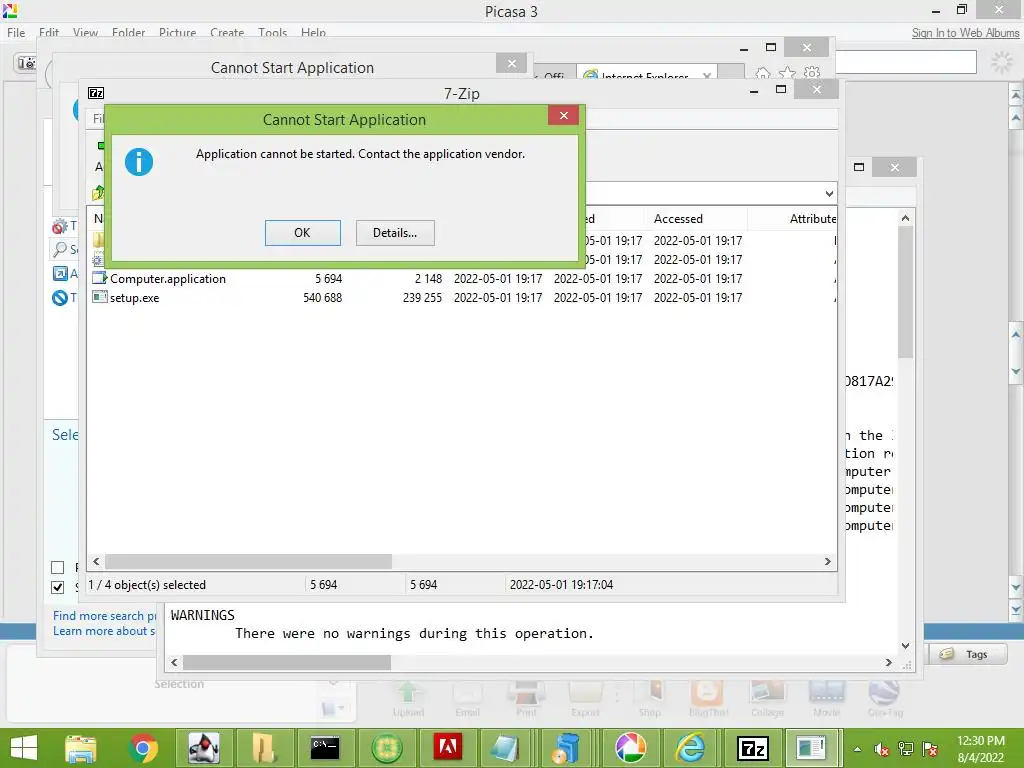Click Sign In to Web Albums link
The height and width of the screenshot is (768, 1024).
(965, 33)
